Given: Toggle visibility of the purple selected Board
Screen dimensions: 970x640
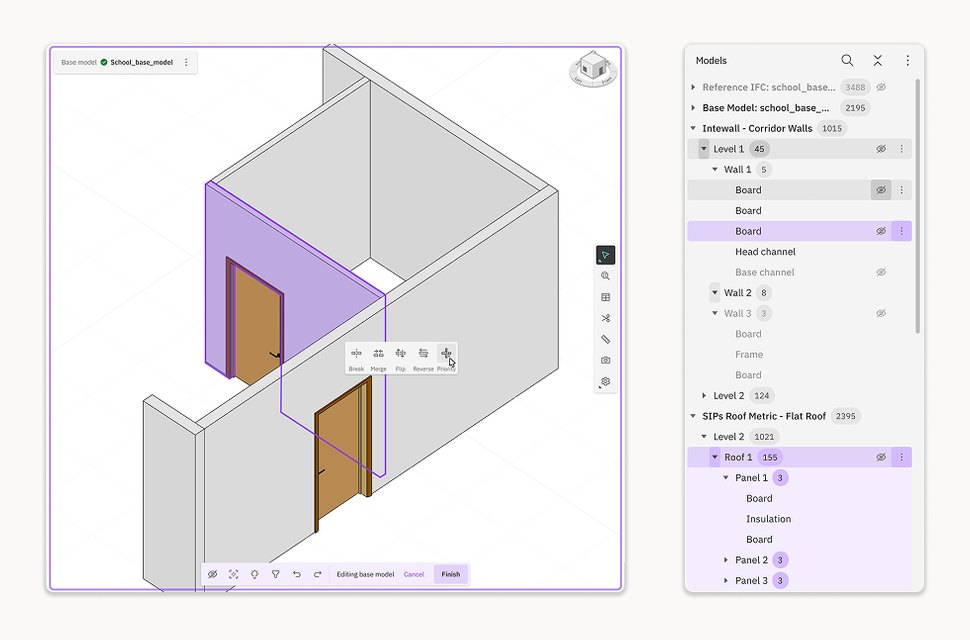Looking at the screenshot, I should (x=881, y=231).
